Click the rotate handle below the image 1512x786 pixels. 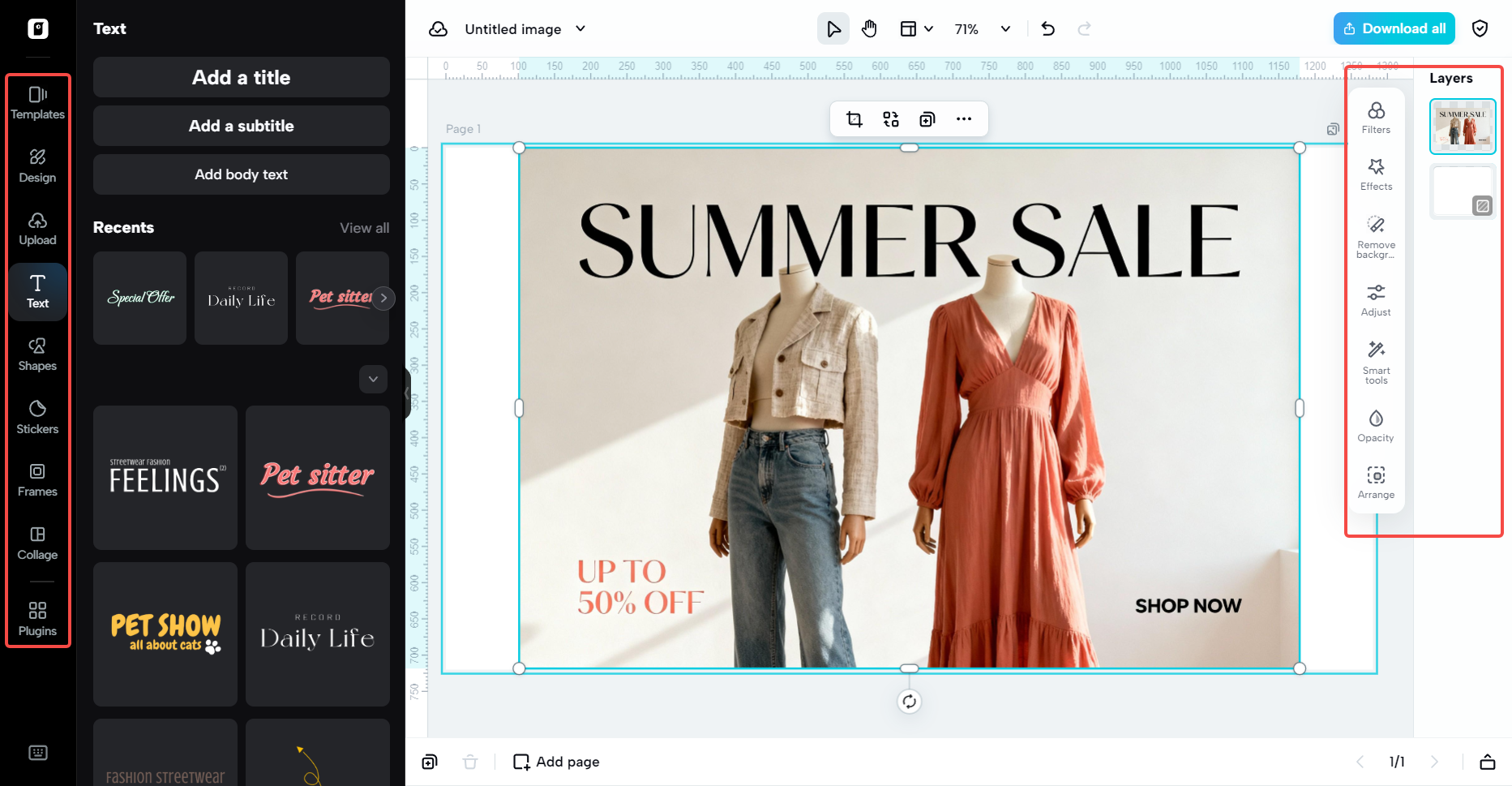(909, 702)
